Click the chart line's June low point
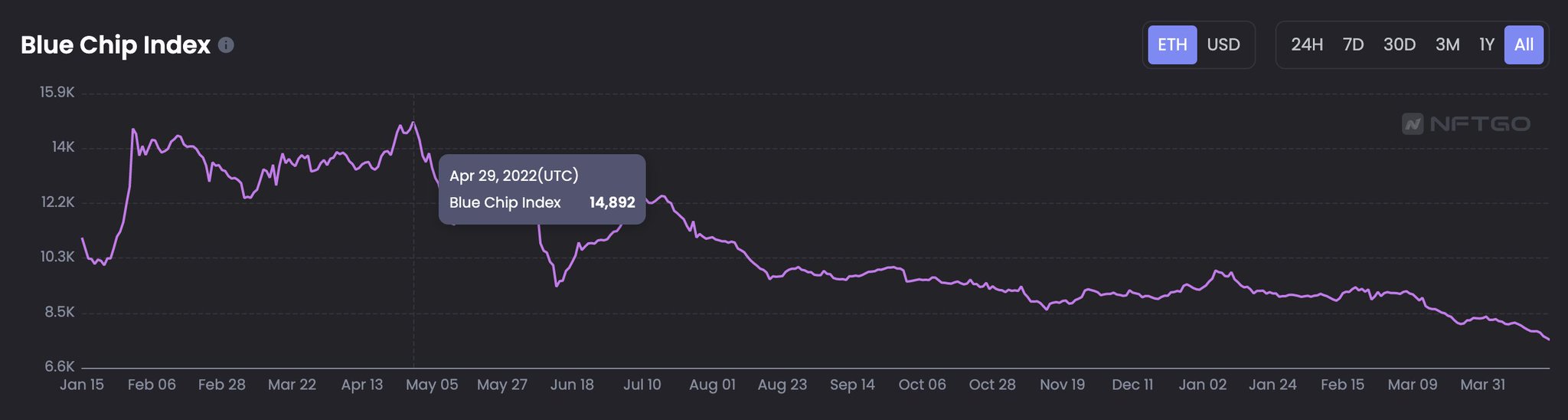Image resolution: width=1568 pixels, height=420 pixels. click(557, 286)
